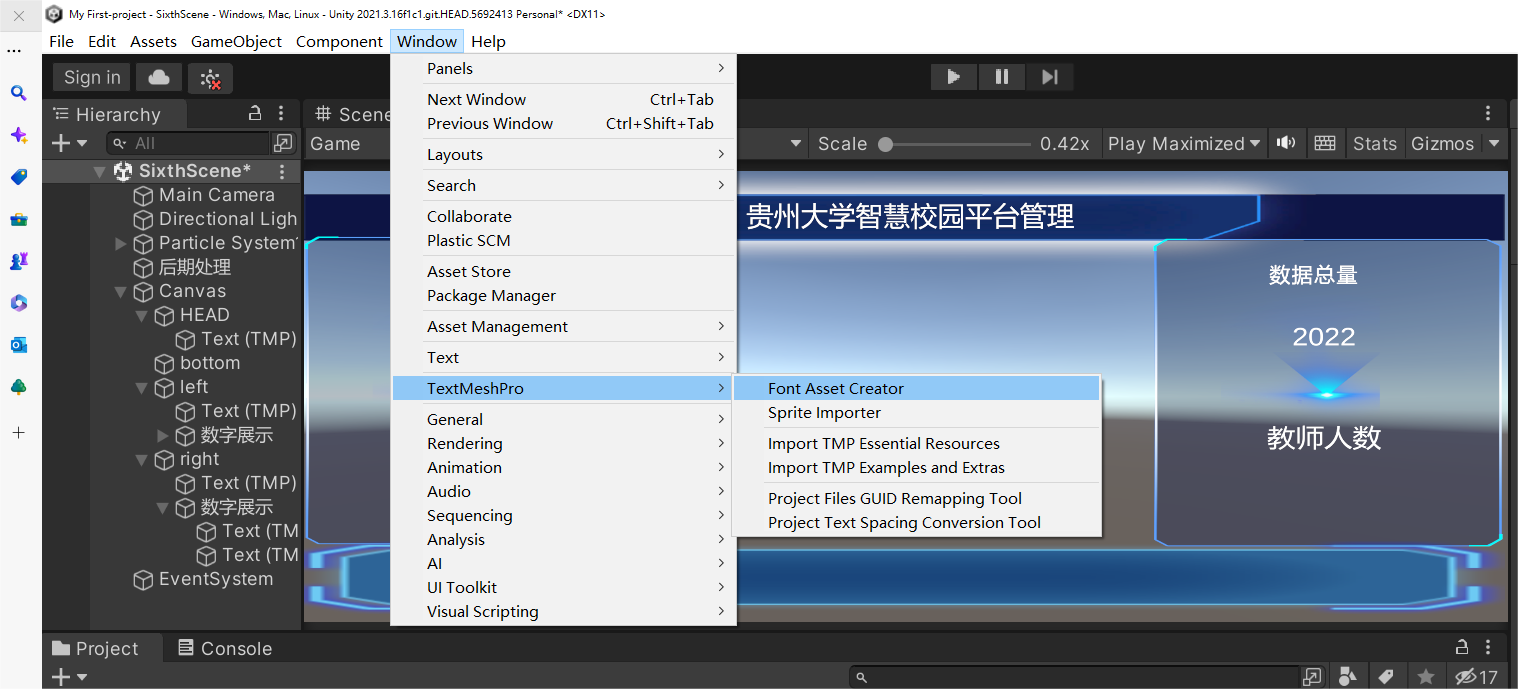Open the Help menu

coord(488,41)
